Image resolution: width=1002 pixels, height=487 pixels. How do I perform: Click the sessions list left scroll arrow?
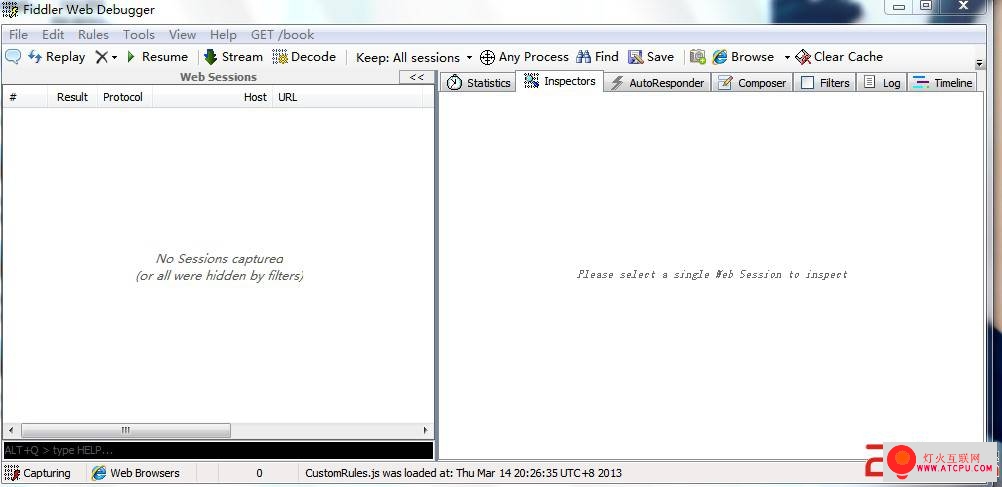click(x=10, y=430)
